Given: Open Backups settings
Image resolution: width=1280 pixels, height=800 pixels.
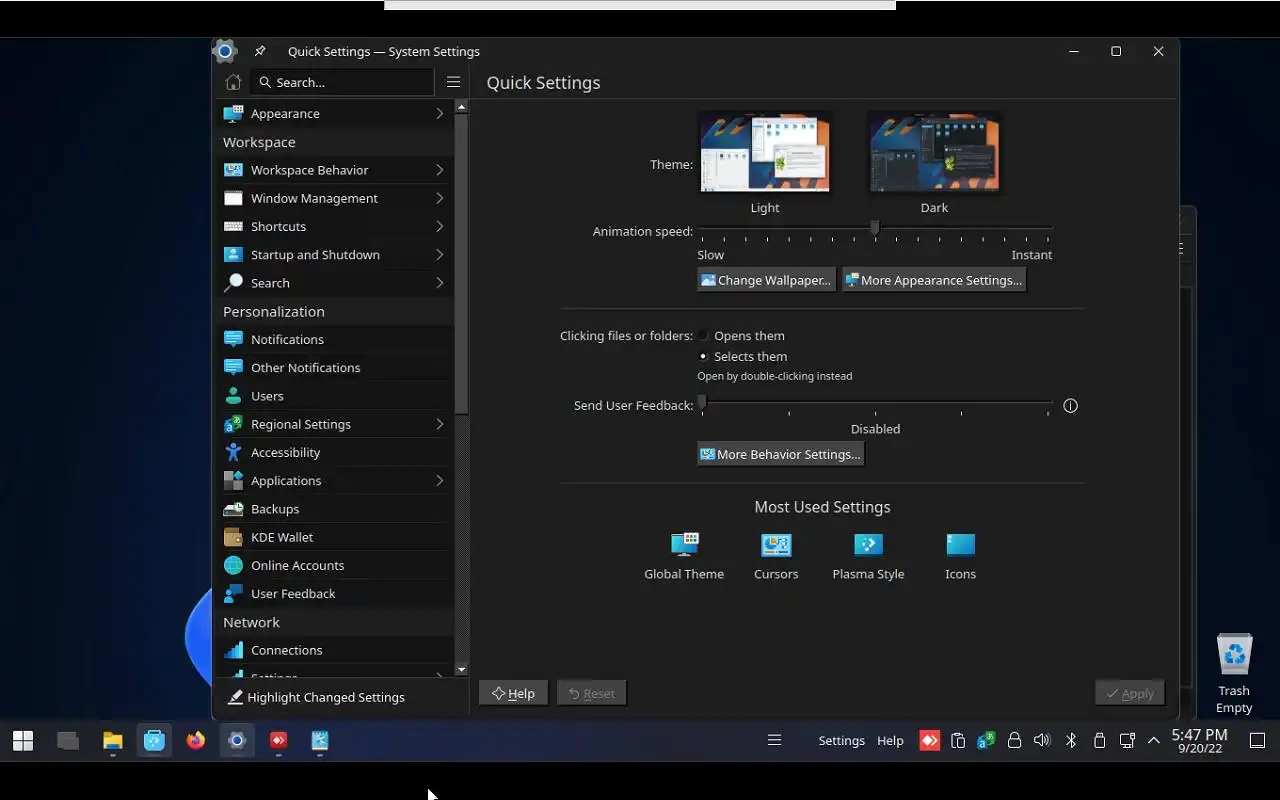Looking at the screenshot, I should click(x=333, y=509).
